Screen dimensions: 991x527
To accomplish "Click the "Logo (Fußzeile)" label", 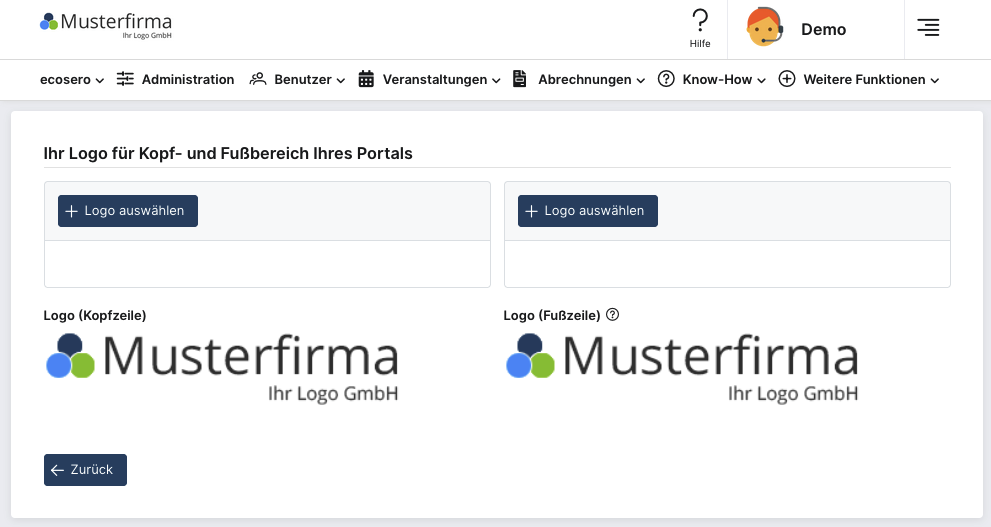I will [x=552, y=315].
